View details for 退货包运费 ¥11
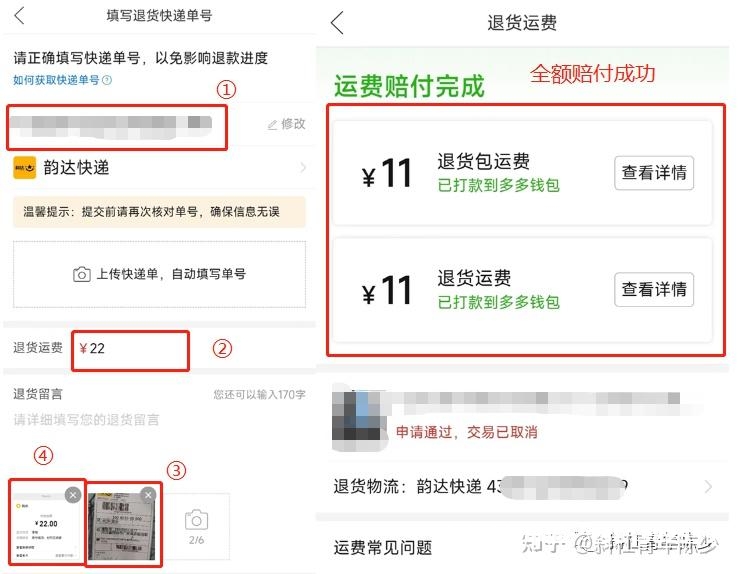Image resolution: width=738 pixels, height=574 pixels. click(654, 173)
